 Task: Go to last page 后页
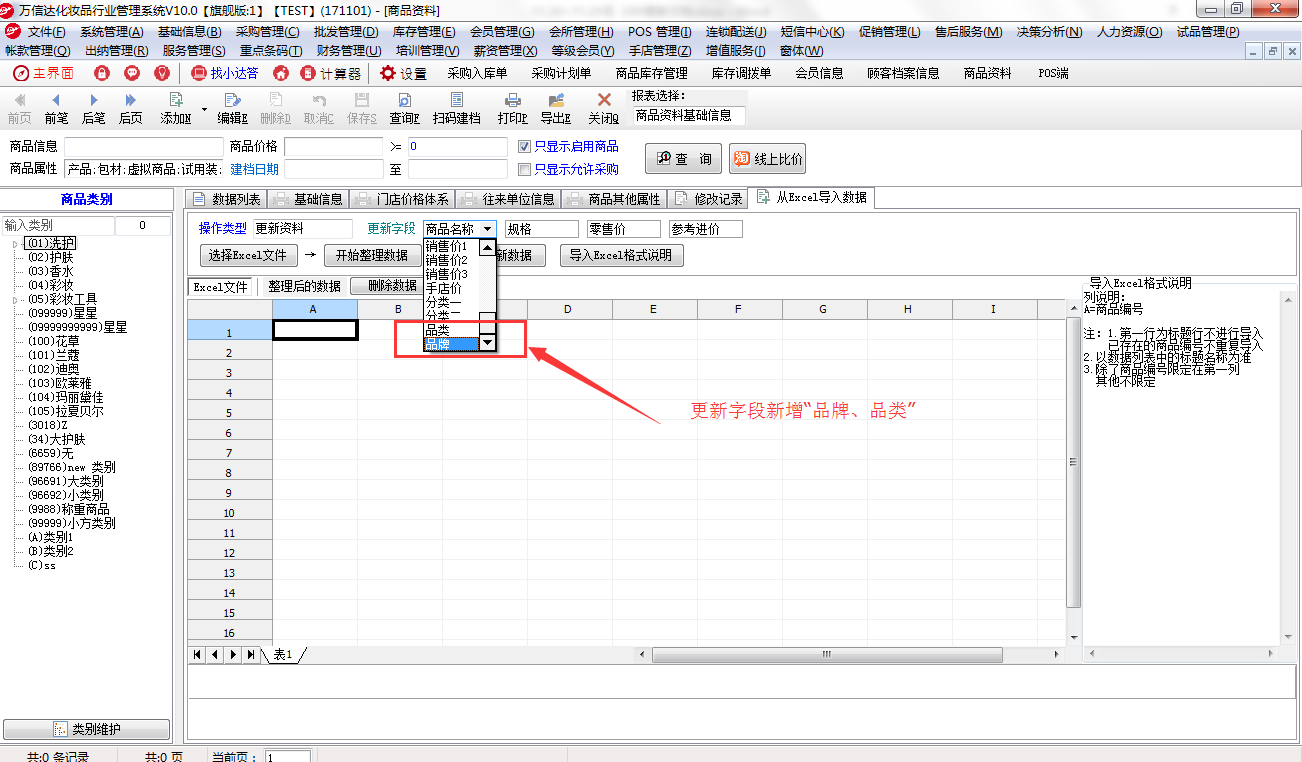(x=130, y=108)
